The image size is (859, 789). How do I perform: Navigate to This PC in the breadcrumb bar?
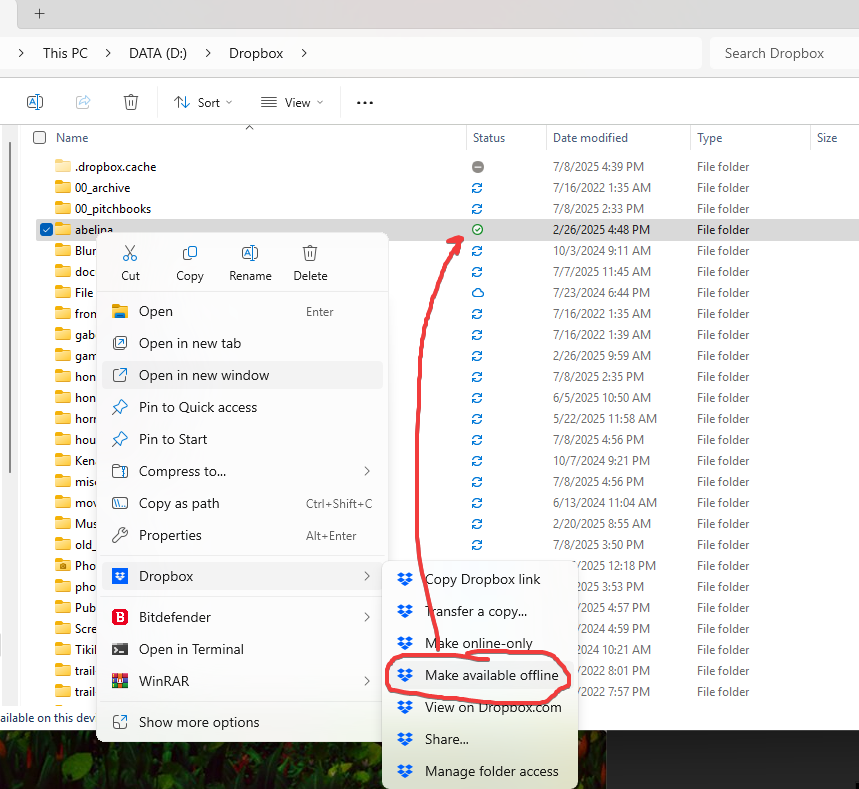[x=64, y=52]
